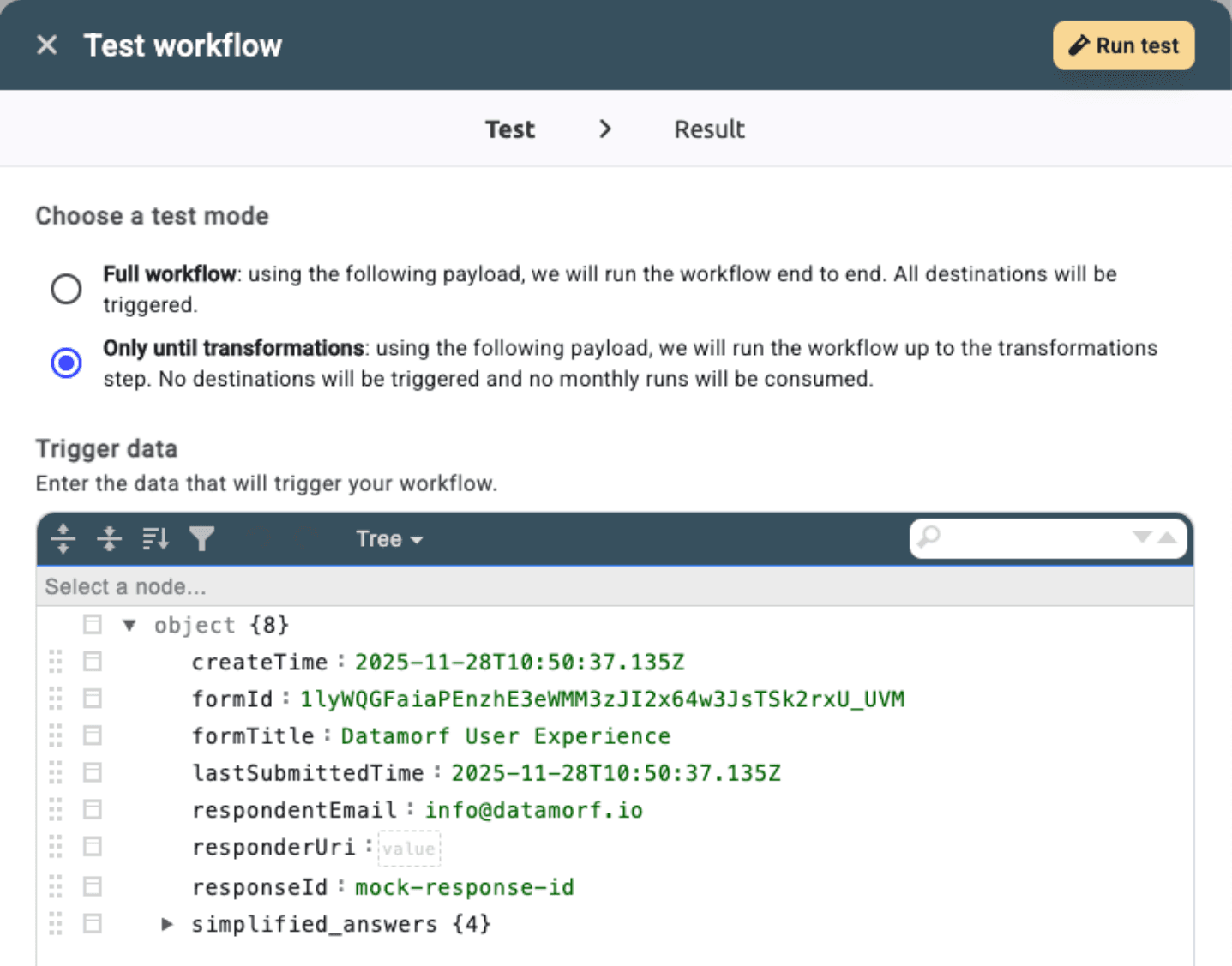Switch to the Test step tab
This screenshot has width=1232, height=966.
510,129
